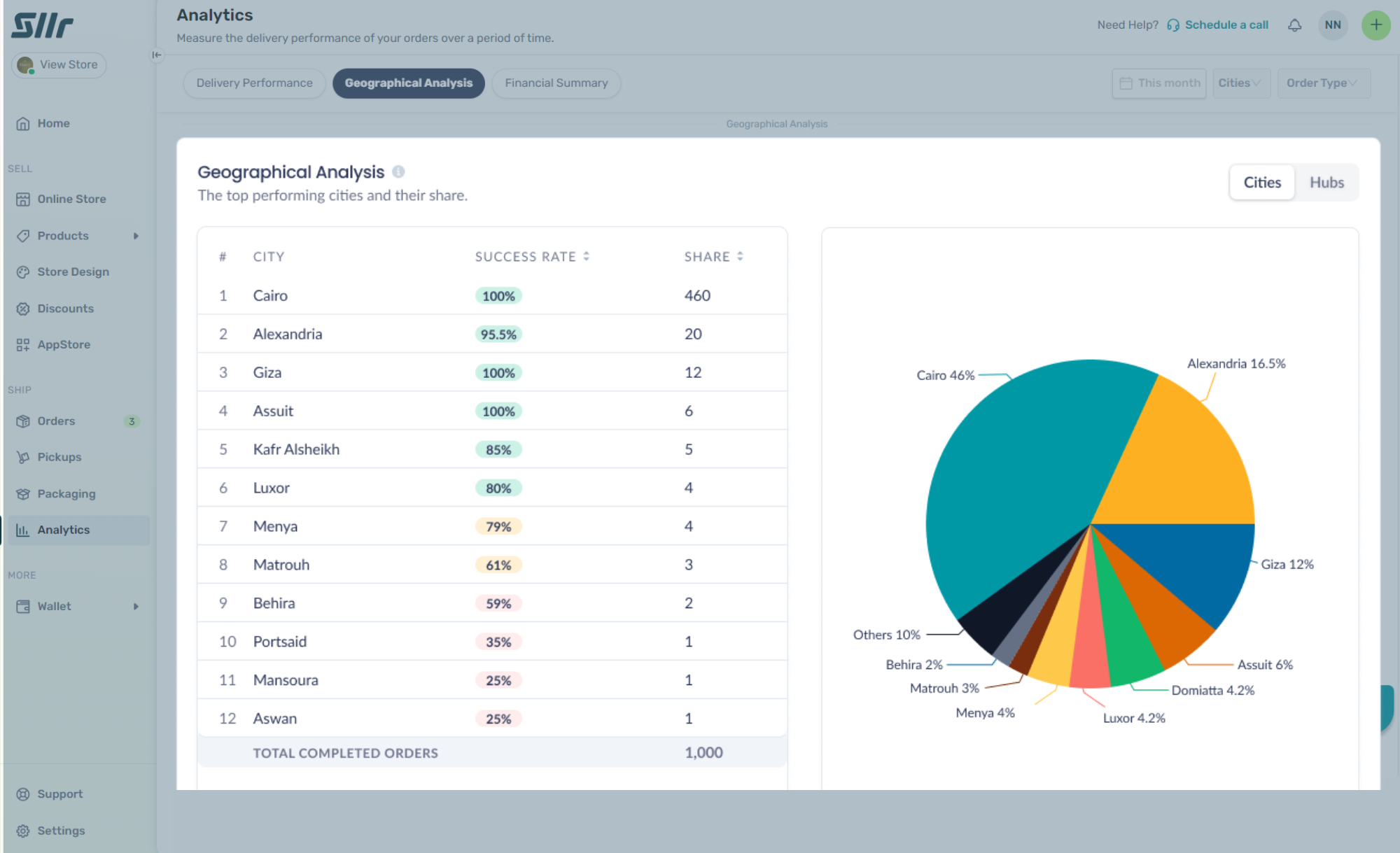The width and height of the screenshot is (1400, 853).
Task: Expand the Products submenu arrow
Action: coord(136,236)
